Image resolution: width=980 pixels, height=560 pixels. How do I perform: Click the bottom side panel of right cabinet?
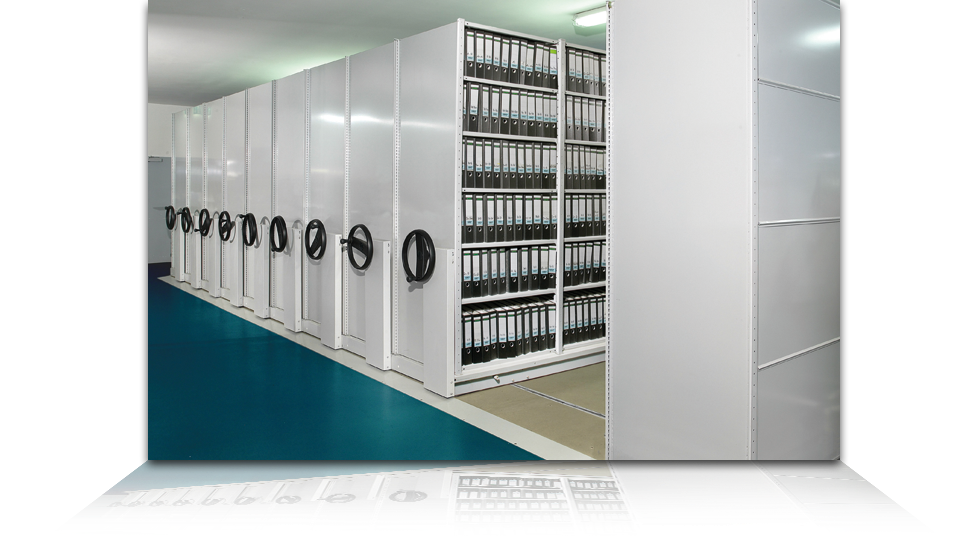(797, 400)
